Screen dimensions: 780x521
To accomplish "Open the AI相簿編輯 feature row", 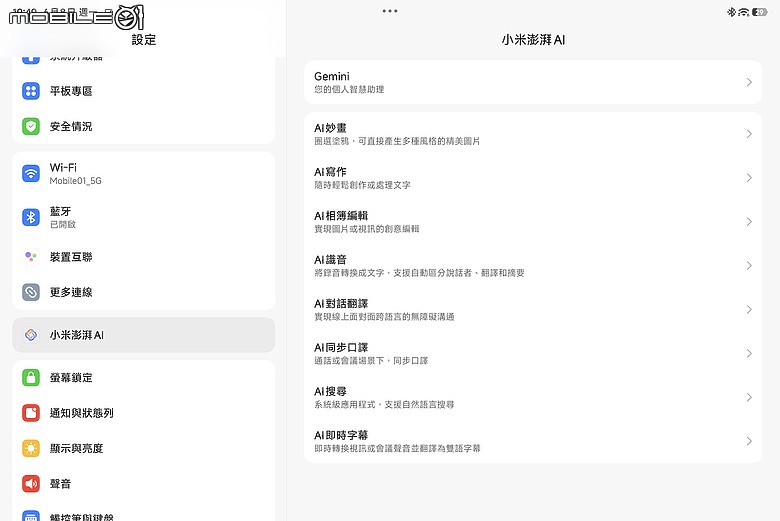I will pyautogui.click(x=533, y=221).
